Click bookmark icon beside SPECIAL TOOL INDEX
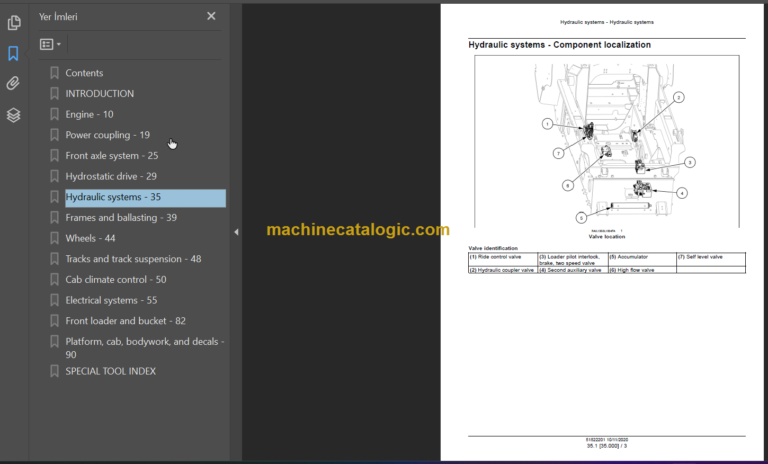 click(x=54, y=371)
